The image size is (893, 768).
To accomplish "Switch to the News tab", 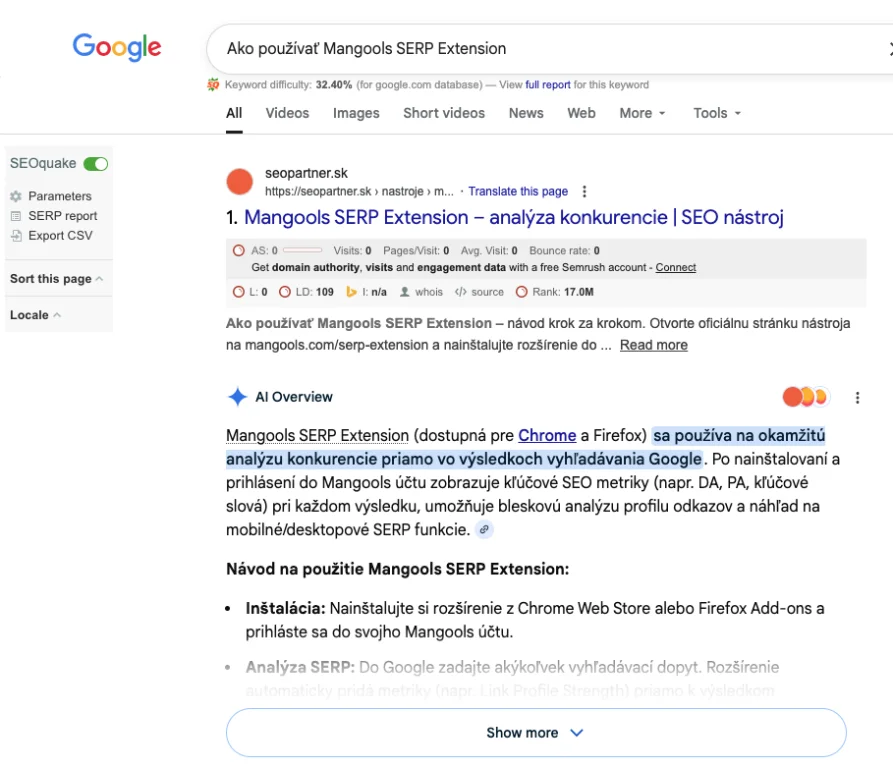I will (x=526, y=113).
